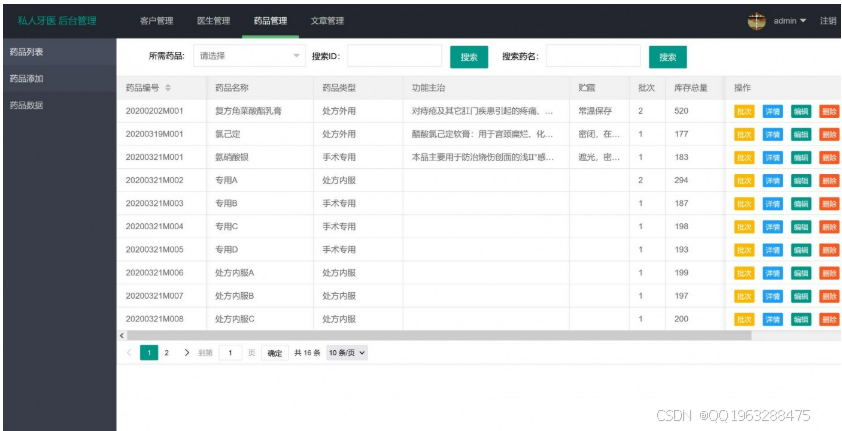Viewport: 842px width, 431px height.
Task: Sort by the 药品编号 column arrows
Action: [168, 88]
